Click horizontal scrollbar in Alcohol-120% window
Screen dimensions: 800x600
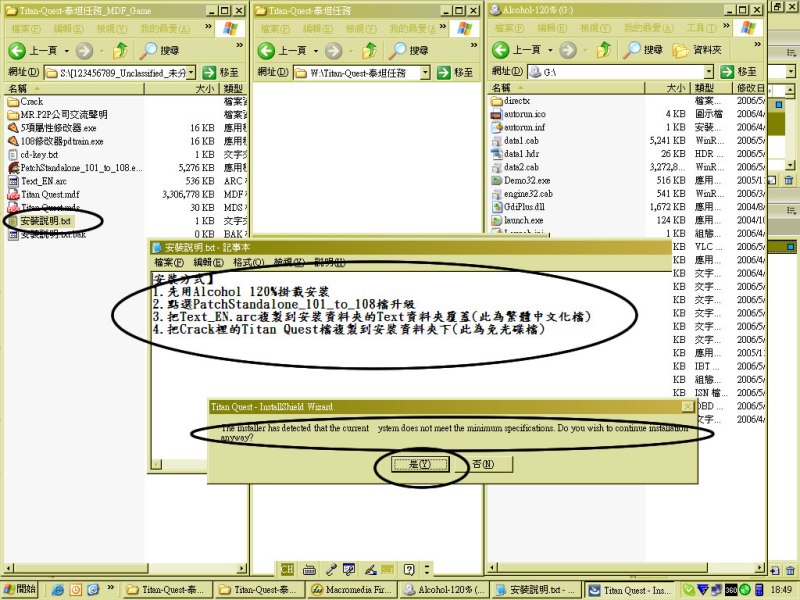click(627, 567)
